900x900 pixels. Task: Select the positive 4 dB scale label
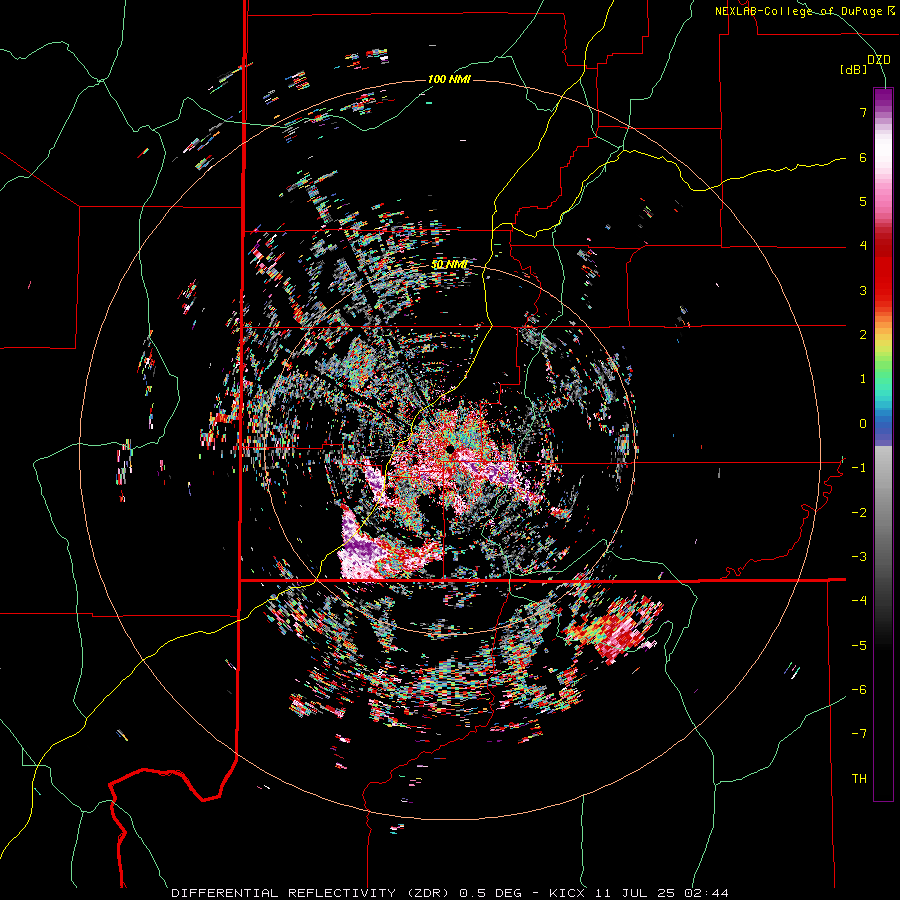click(863, 246)
